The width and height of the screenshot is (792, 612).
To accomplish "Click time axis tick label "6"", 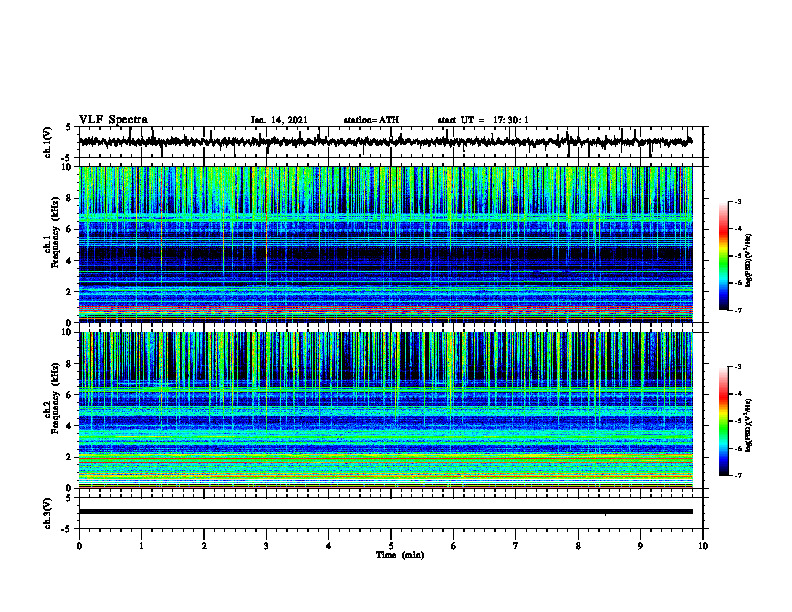I will pos(453,546).
